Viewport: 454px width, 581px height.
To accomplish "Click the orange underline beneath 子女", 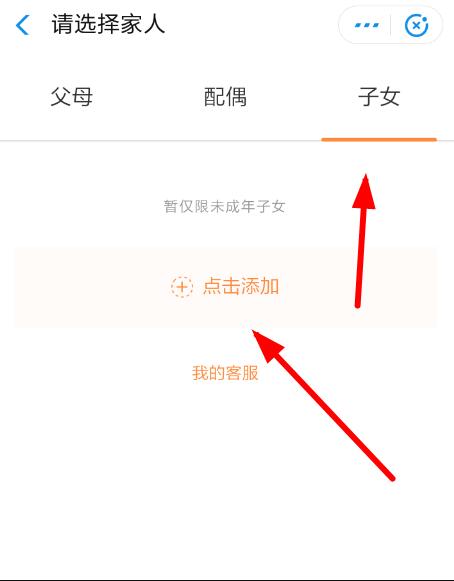I will [x=379, y=140].
